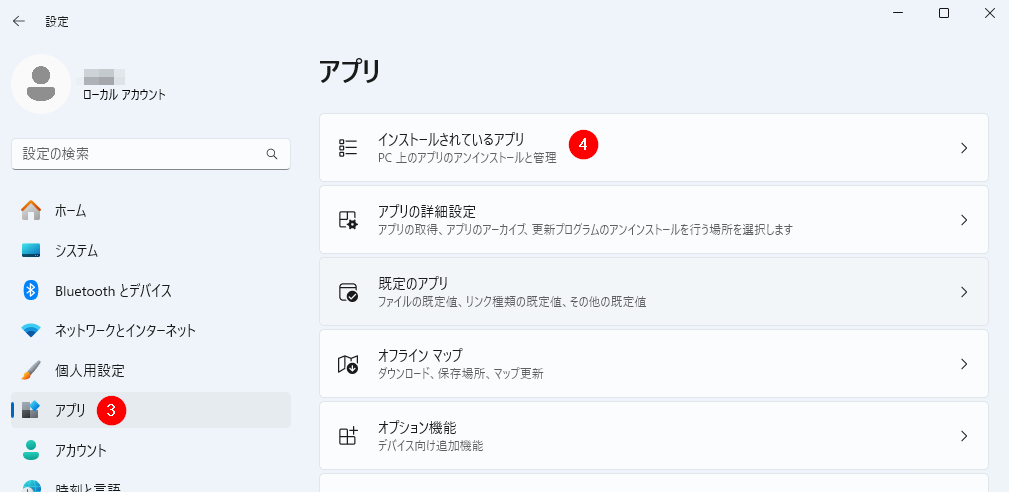Viewport: 1009px width, 492px height.
Task: Select アカウント in the sidebar
Action: point(151,450)
